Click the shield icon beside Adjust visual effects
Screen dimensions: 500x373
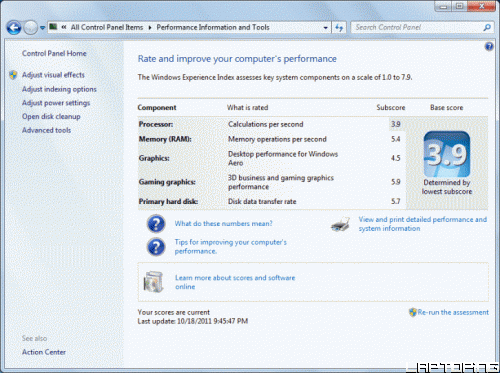[x=13, y=75]
